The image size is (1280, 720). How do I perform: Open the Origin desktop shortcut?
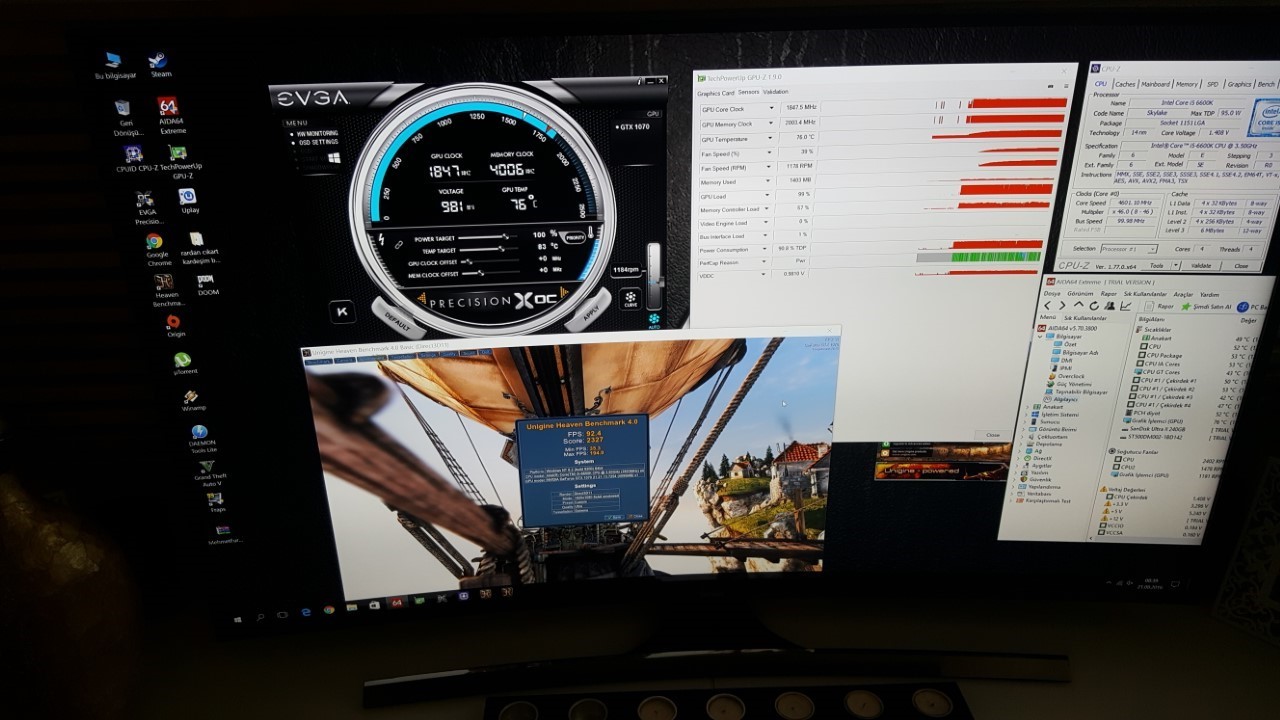pos(175,326)
